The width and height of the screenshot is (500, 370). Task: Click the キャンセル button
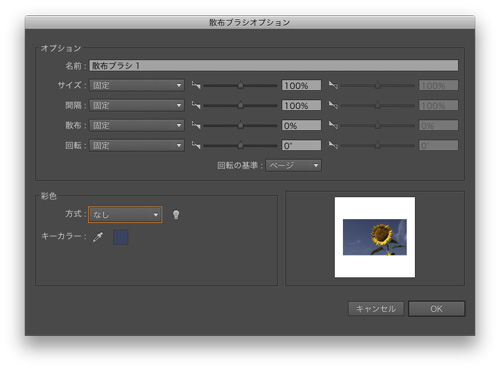[376, 309]
